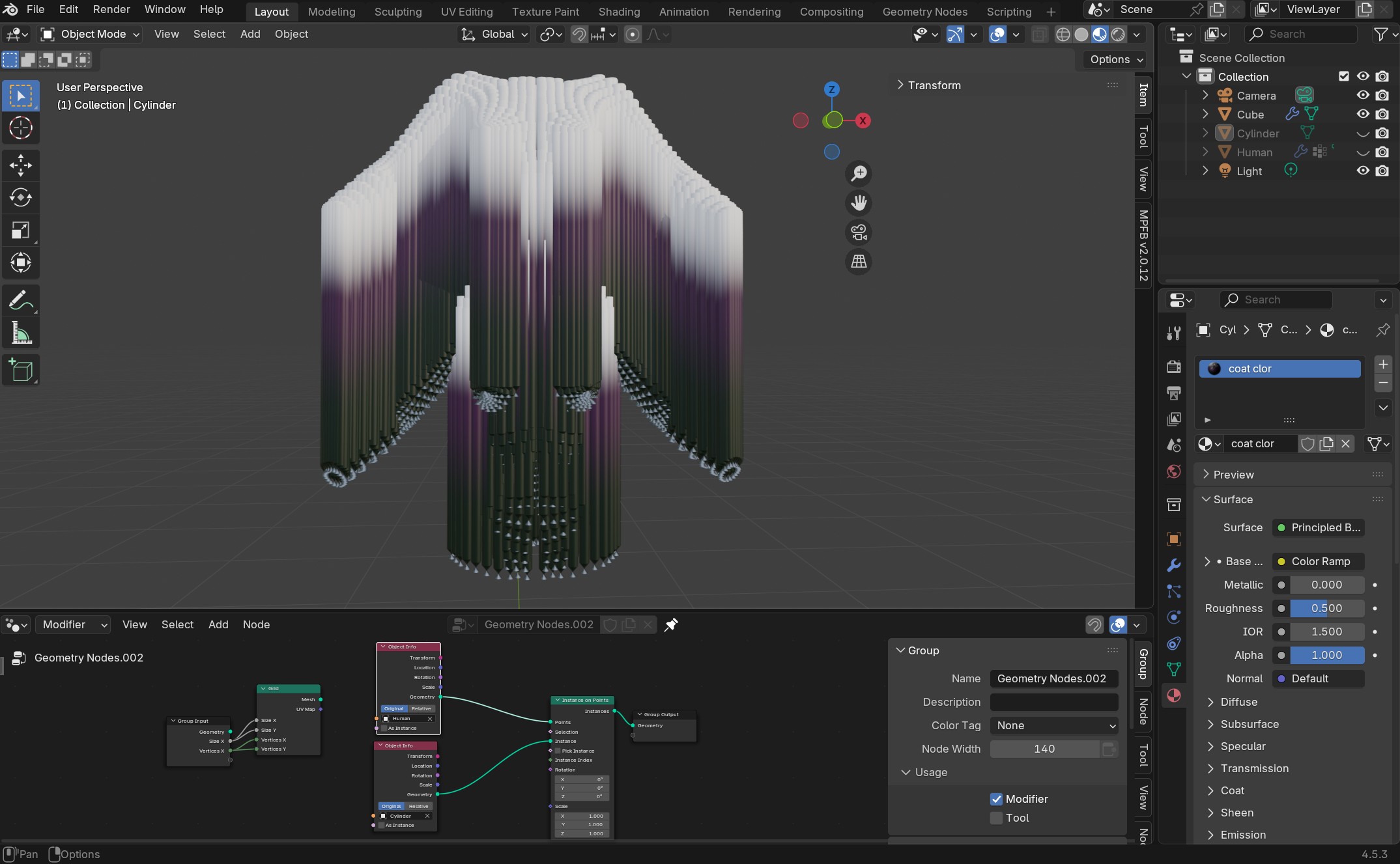Click the pin icon in node editor header
Image resolution: width=1400 pixels, height=864 pixels.
click(671, 625)
